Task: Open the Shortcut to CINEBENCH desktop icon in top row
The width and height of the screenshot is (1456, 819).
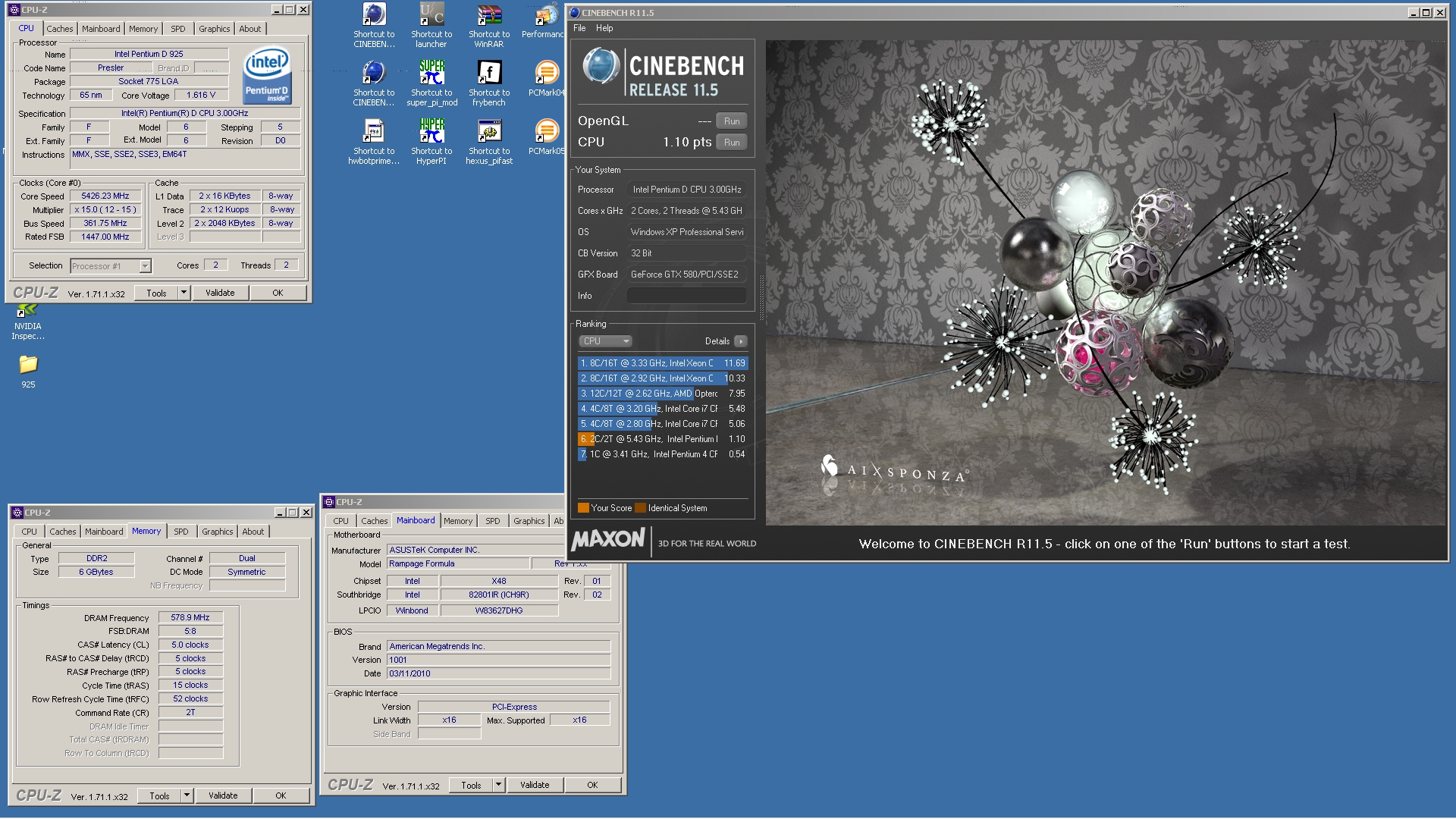Action: click(x=374, y=25)
